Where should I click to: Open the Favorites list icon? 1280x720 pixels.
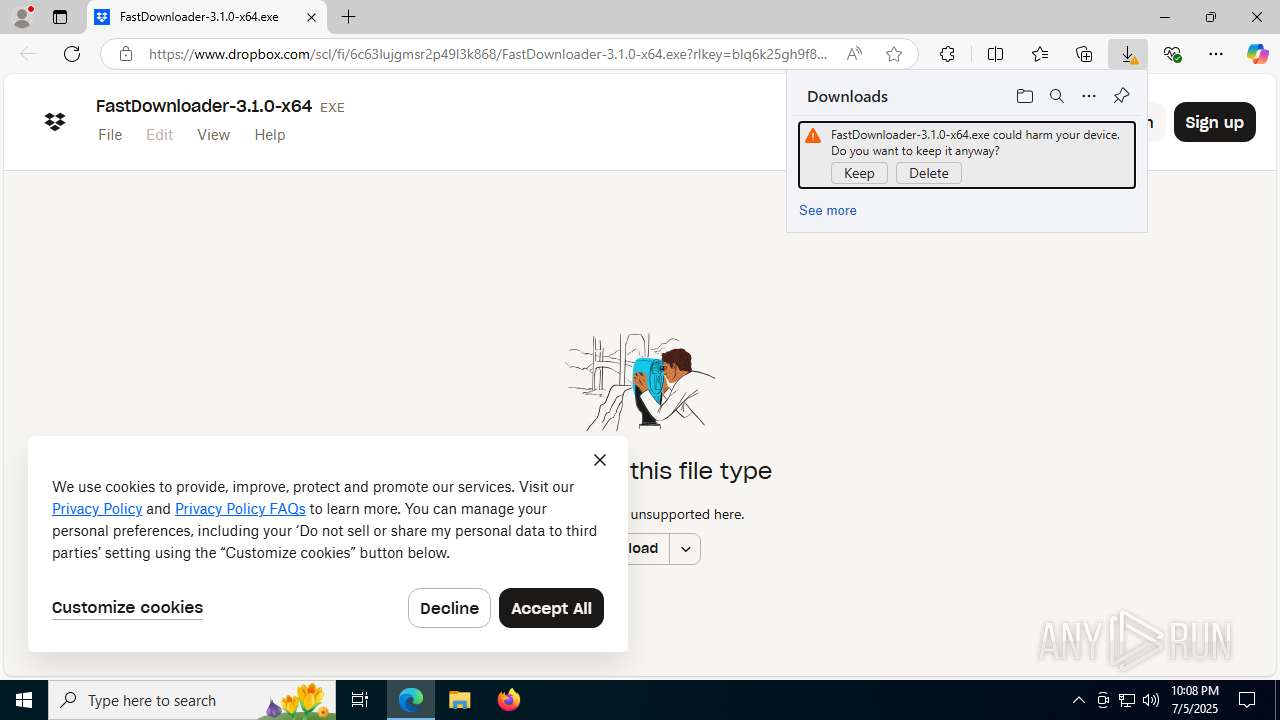click(x=1040, y=54)
